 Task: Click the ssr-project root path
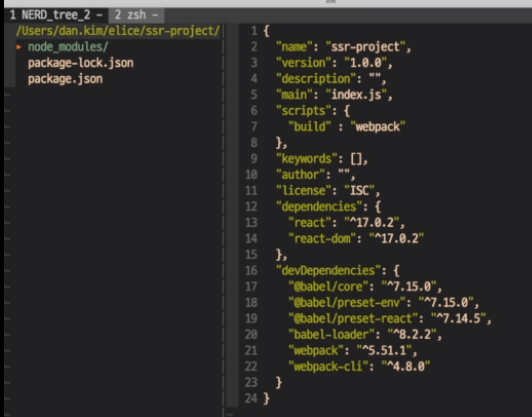[118, 31]
